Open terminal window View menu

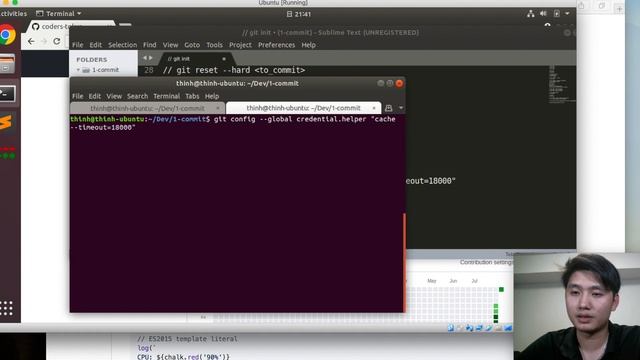(x=114, y=96)
